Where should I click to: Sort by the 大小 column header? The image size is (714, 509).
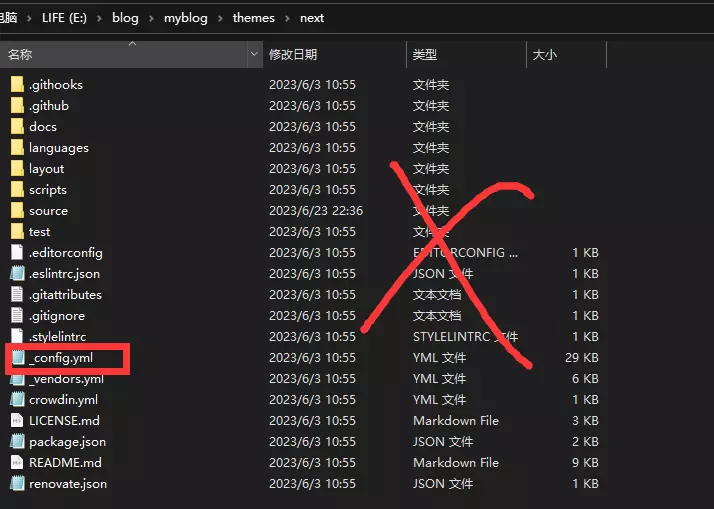544,54
